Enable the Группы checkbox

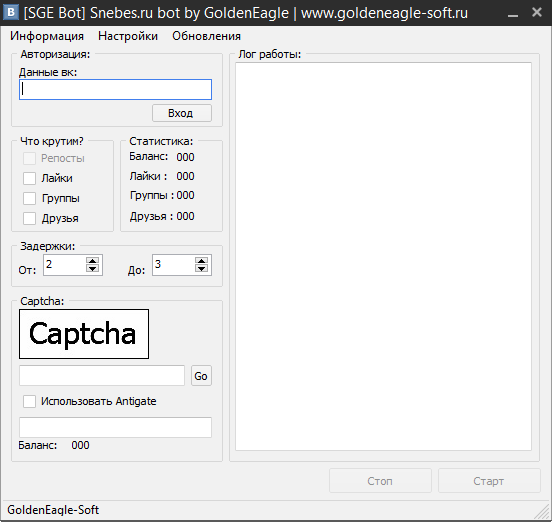point(29,198)
